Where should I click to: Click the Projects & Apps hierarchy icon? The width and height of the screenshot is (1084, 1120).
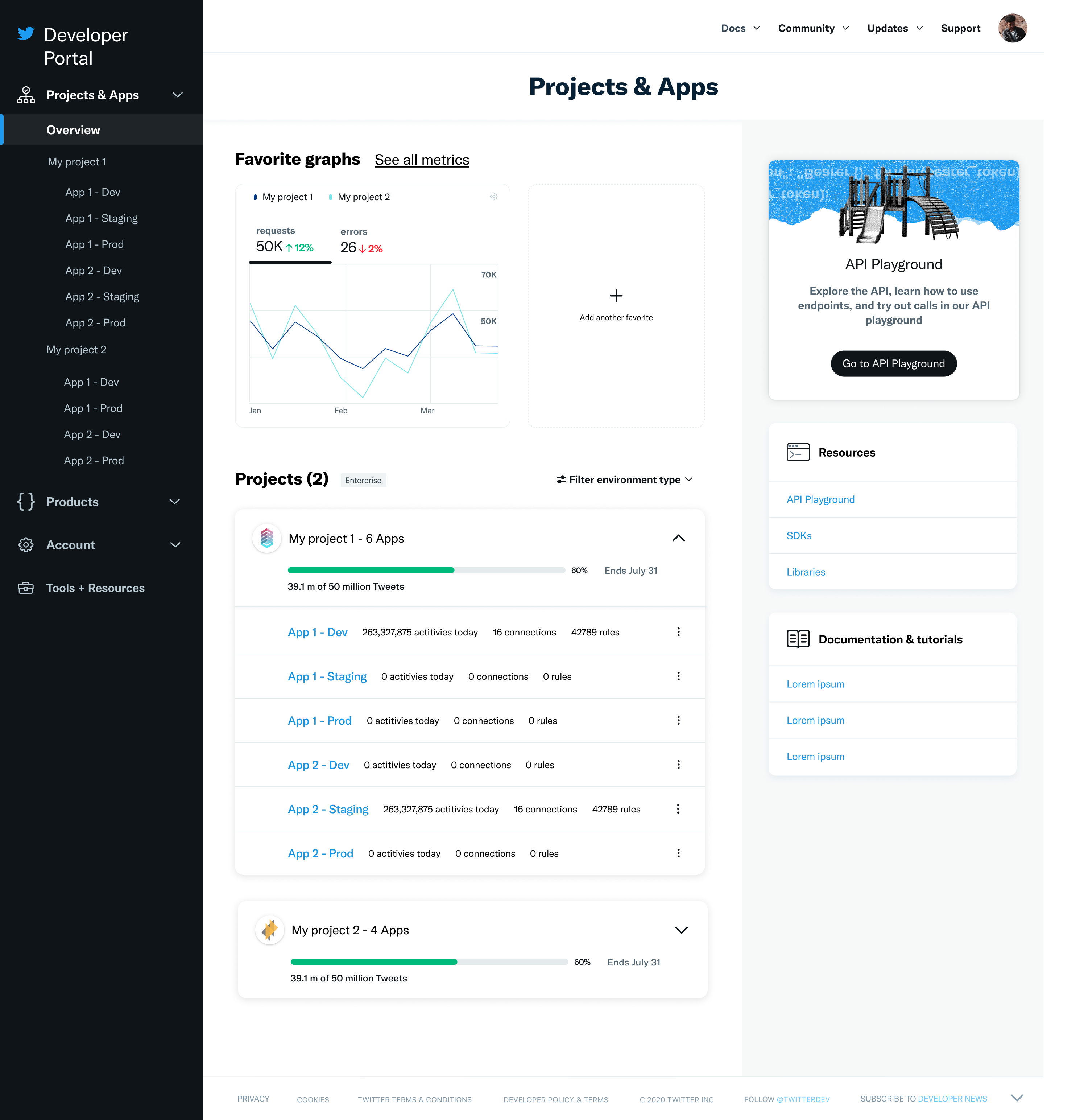tap(26, 95)
